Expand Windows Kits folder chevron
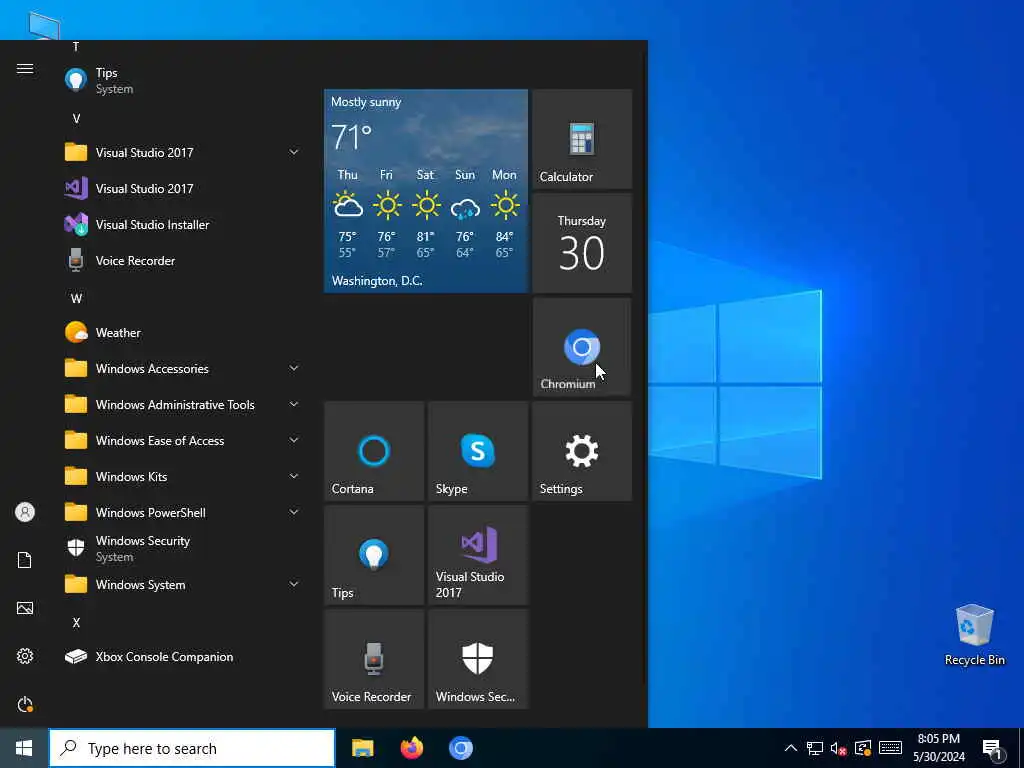Image resolution: width=1024 pixels, height=768 pixels. (x=294, y=476)
